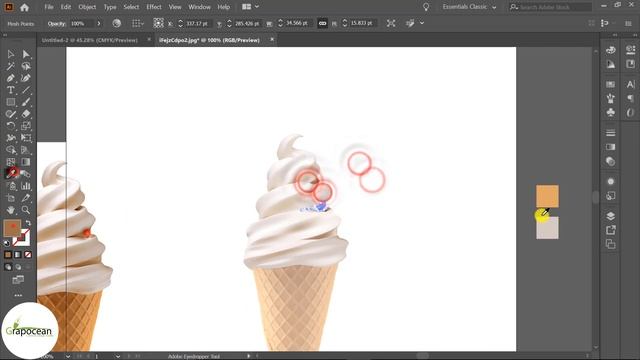Select the Artboard tool
This screenshot has height=360, width=640.
pos(11,198)
